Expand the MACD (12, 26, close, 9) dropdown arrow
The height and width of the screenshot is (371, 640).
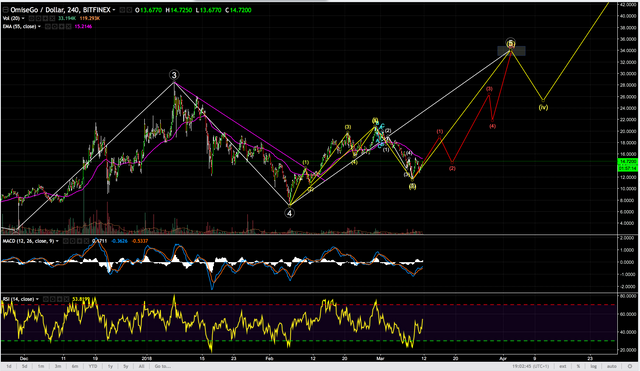click(x=57, y=241)
